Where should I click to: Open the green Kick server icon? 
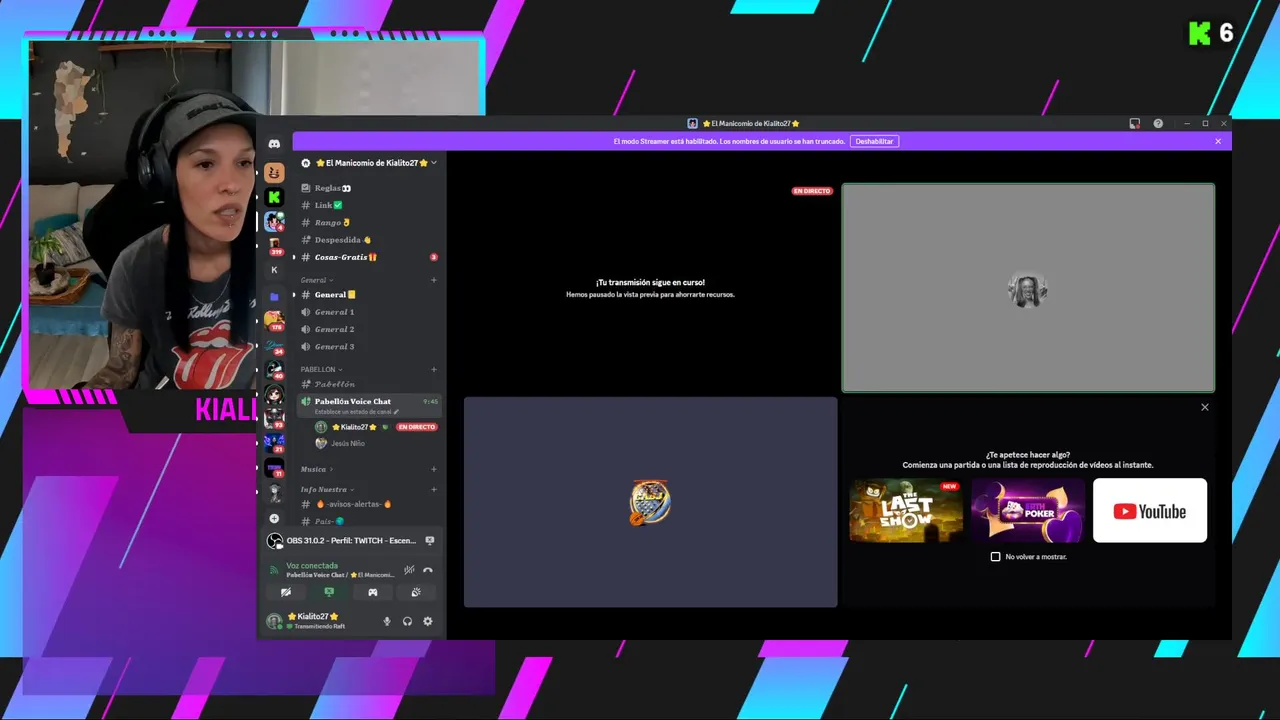tap(274, 198)
